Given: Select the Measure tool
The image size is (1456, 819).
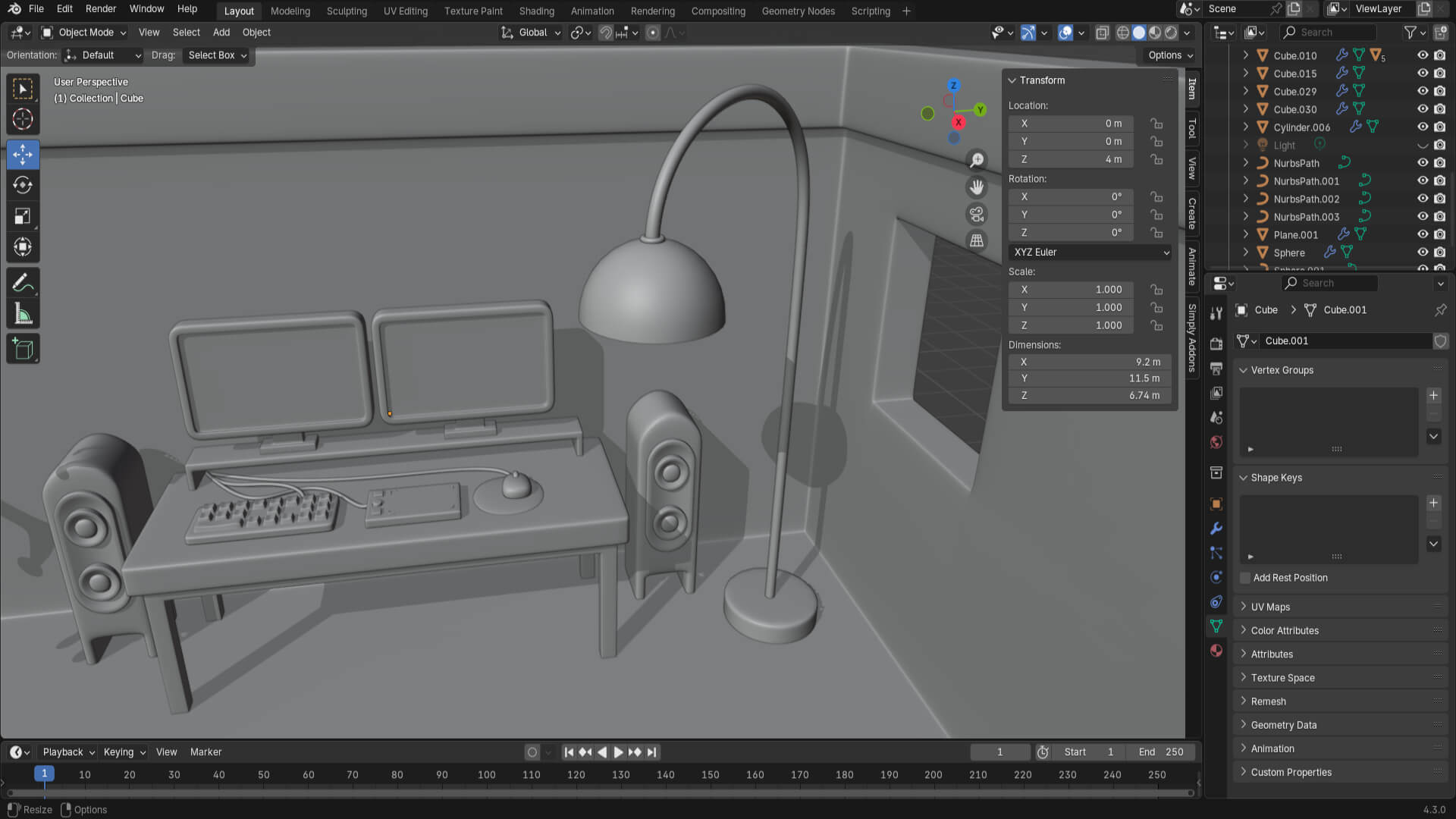Looking at the screenshot, I should coord(23,314).
